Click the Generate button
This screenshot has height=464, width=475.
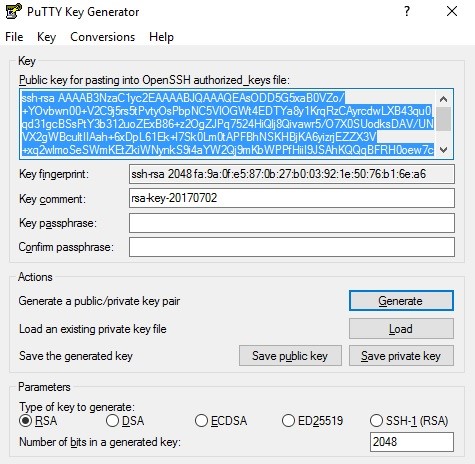click(401, 301)
